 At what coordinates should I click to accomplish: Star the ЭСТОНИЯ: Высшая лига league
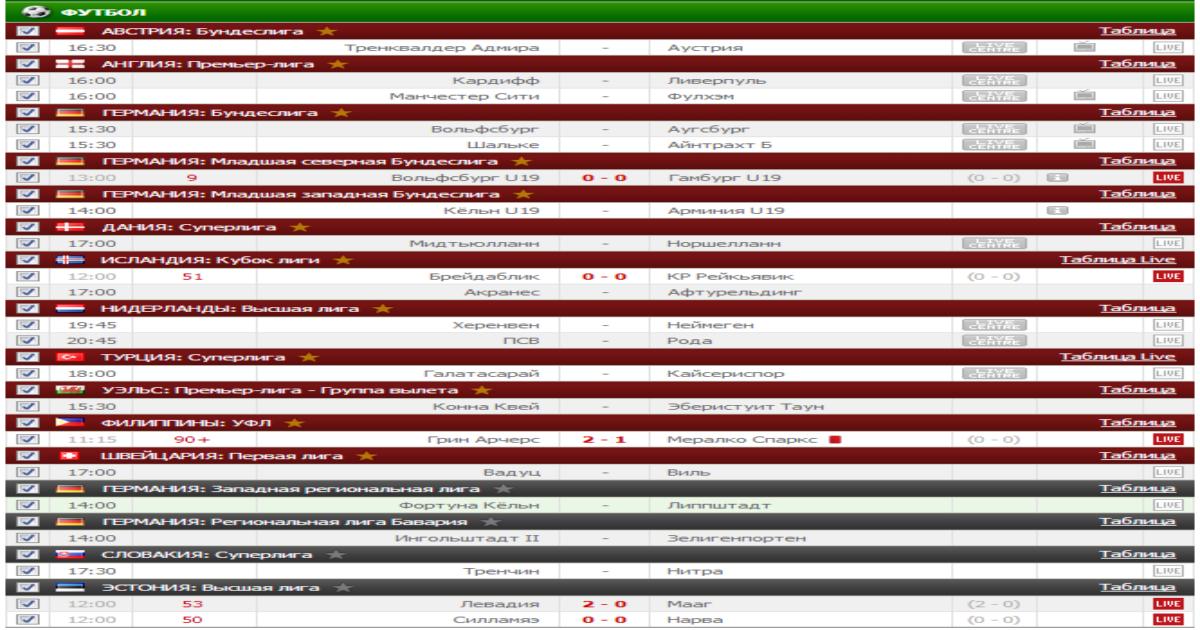(346, 587)
